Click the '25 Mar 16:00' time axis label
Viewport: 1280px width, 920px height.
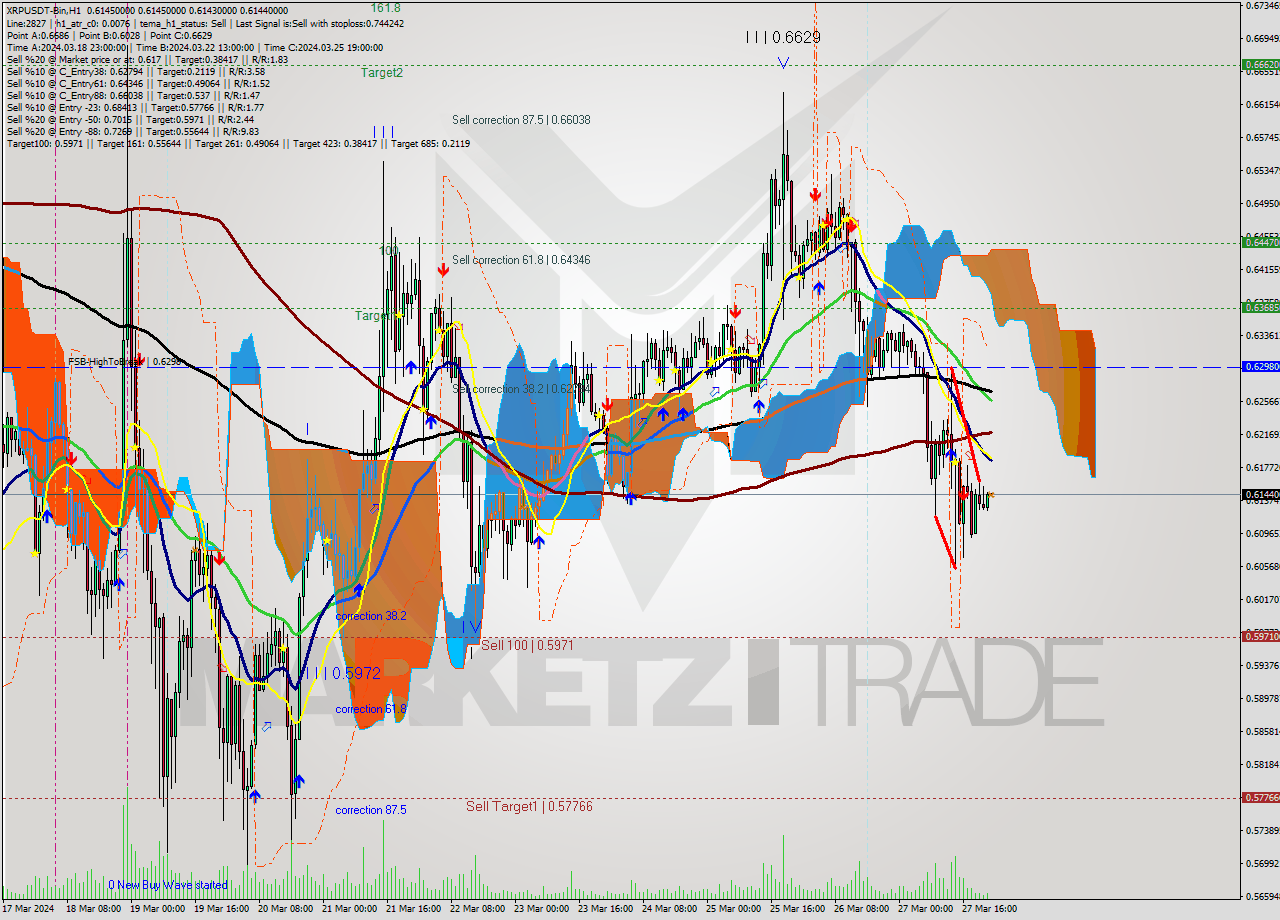tap(798, 909)
